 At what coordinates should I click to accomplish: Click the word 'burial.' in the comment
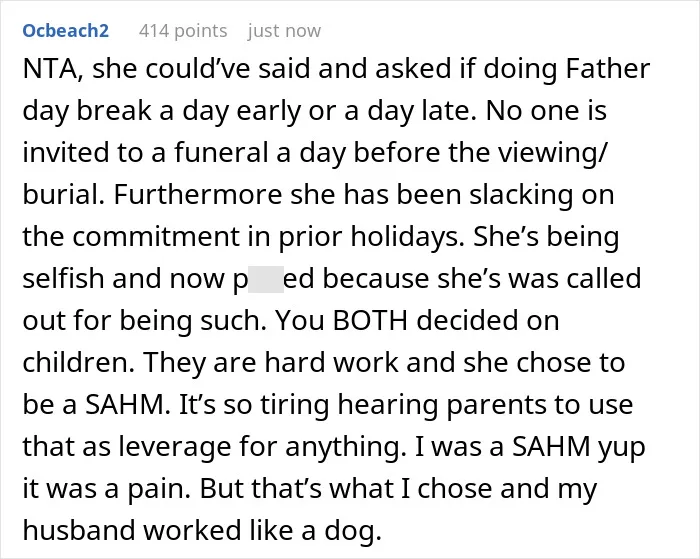click(x=64, y=195)
